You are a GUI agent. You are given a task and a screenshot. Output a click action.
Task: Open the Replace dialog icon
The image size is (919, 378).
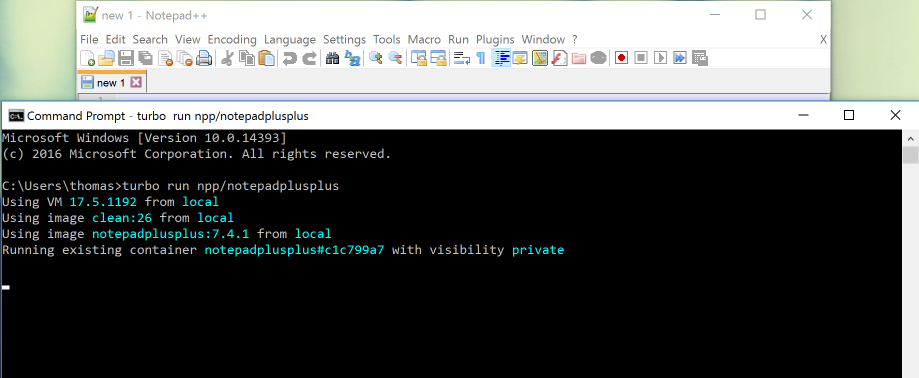[x=352, y=58]
